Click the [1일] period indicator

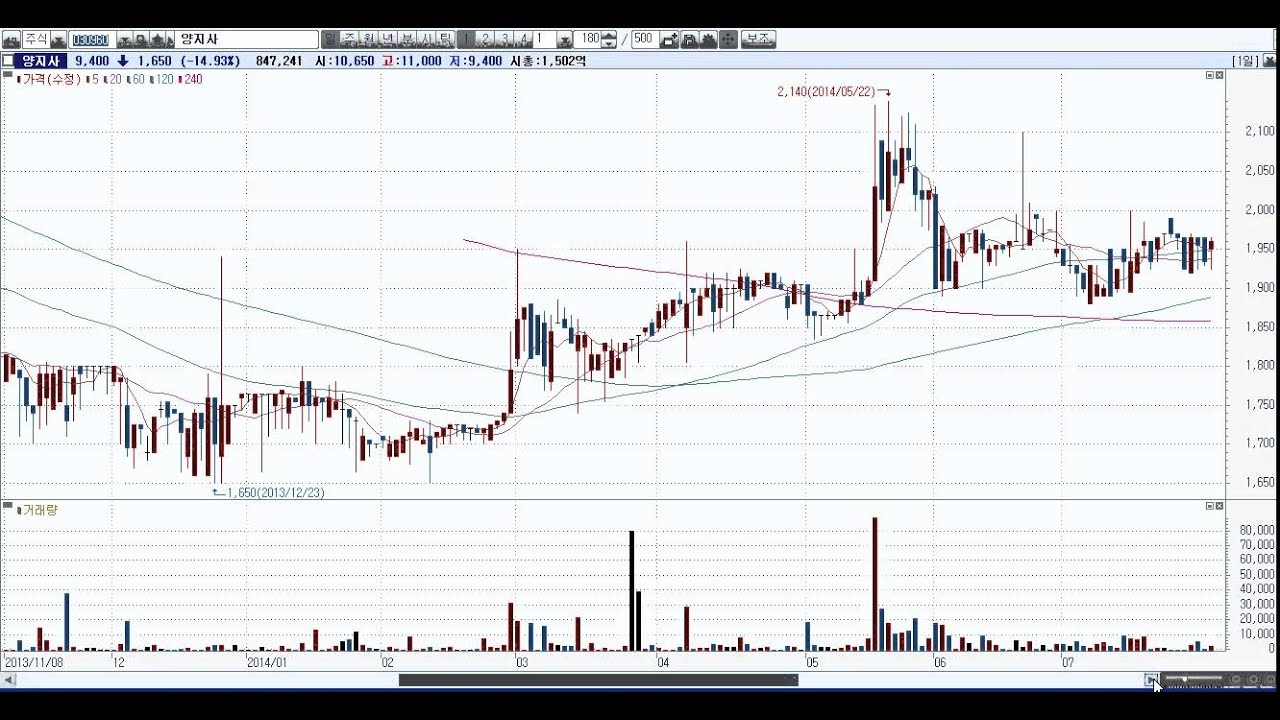click(x=1246, y=61)
